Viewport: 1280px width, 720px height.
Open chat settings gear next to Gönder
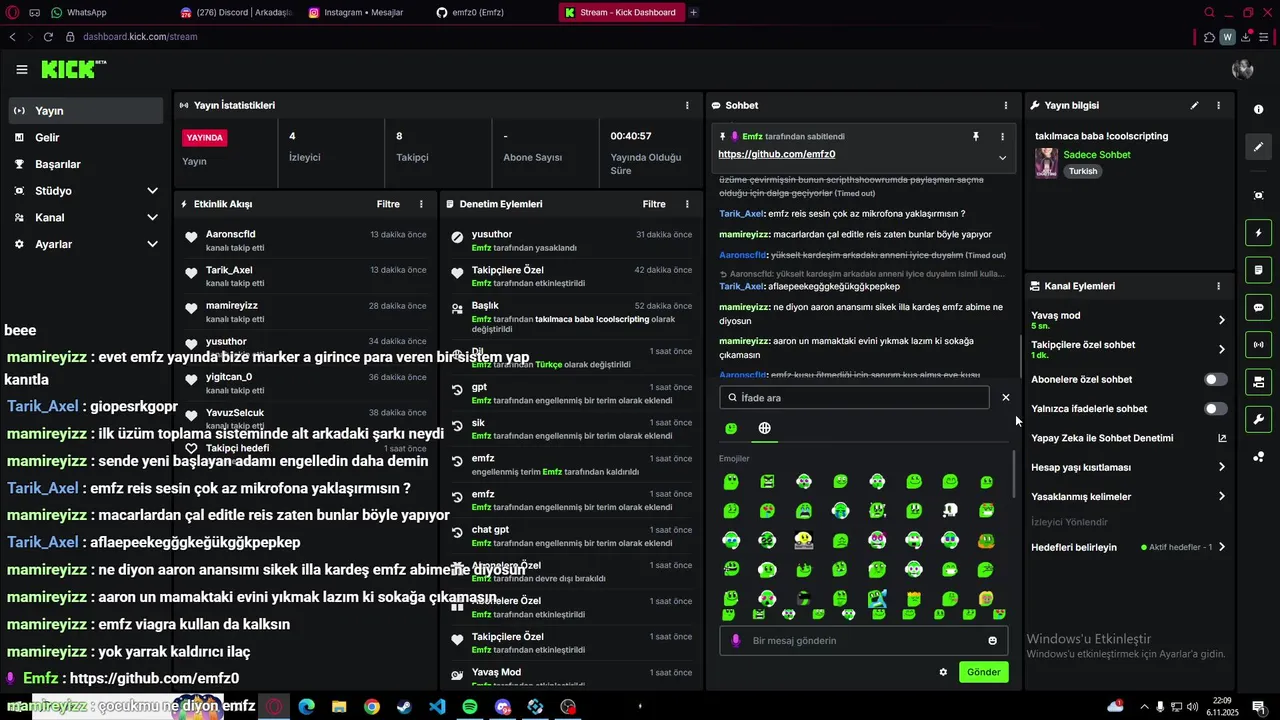(x=943, y=672)
